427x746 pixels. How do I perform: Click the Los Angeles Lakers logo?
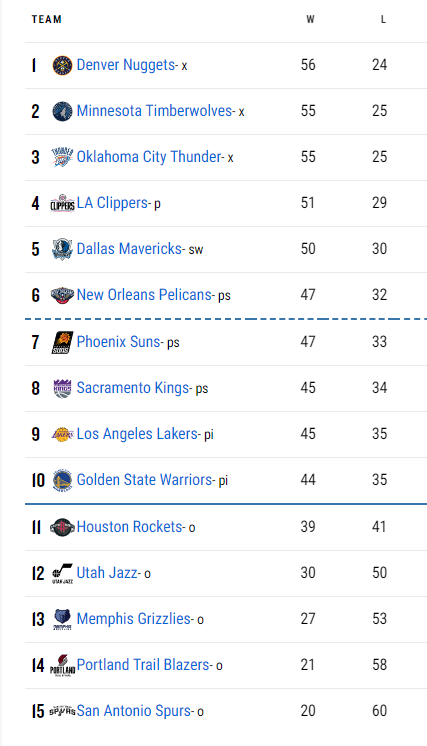click(x=62, y=434)
